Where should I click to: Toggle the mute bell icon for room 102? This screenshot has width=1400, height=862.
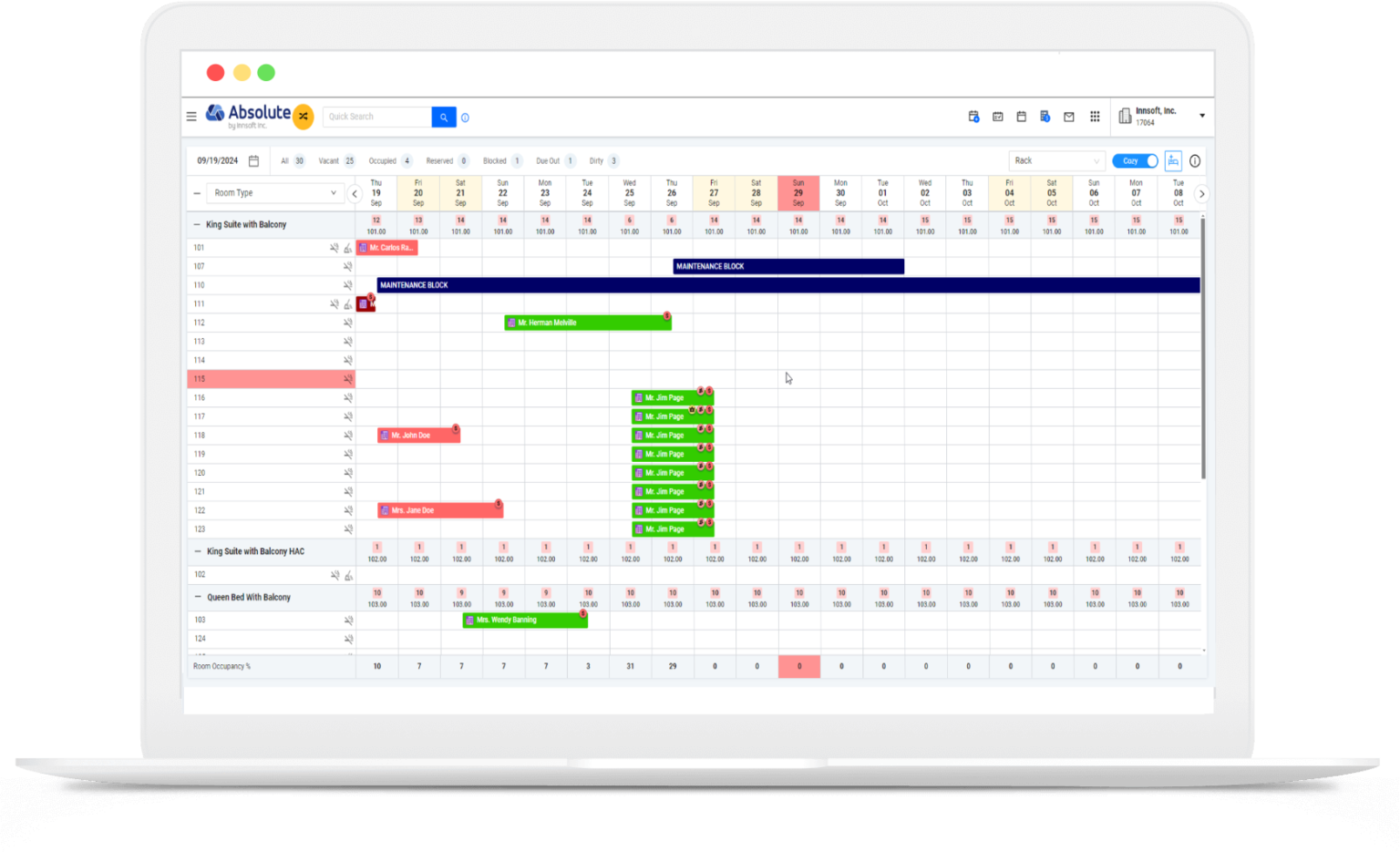tap(334, 575)
